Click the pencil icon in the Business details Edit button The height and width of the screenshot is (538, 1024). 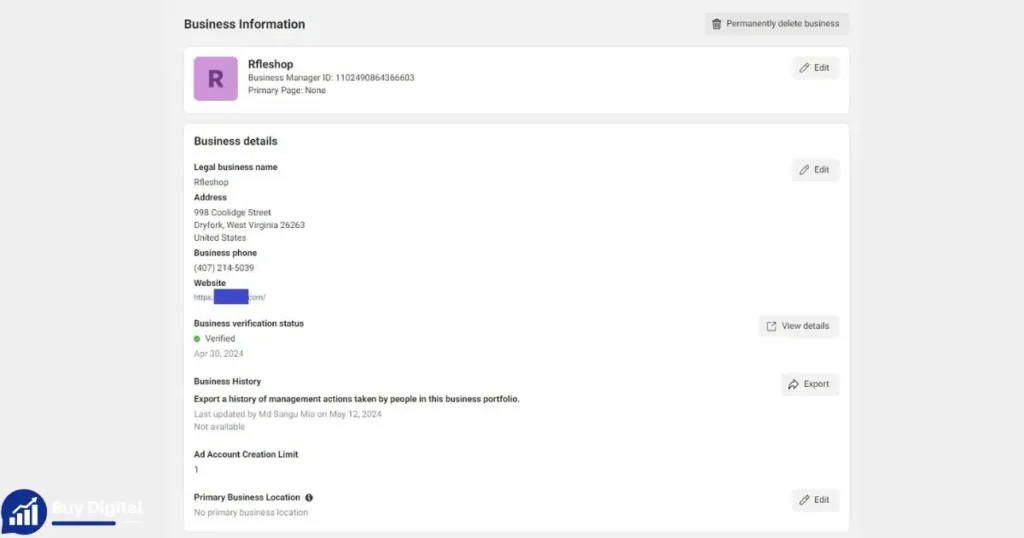click(804, 170)
